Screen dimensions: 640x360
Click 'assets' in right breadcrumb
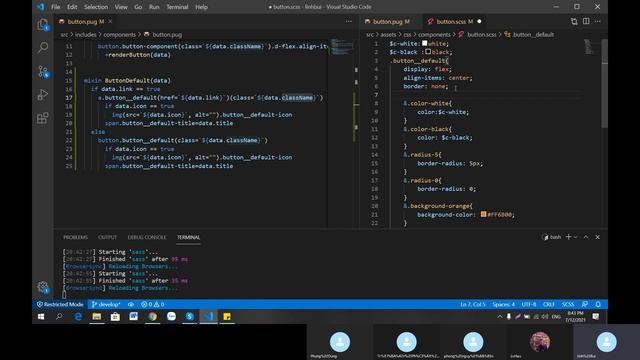[388, 35]
